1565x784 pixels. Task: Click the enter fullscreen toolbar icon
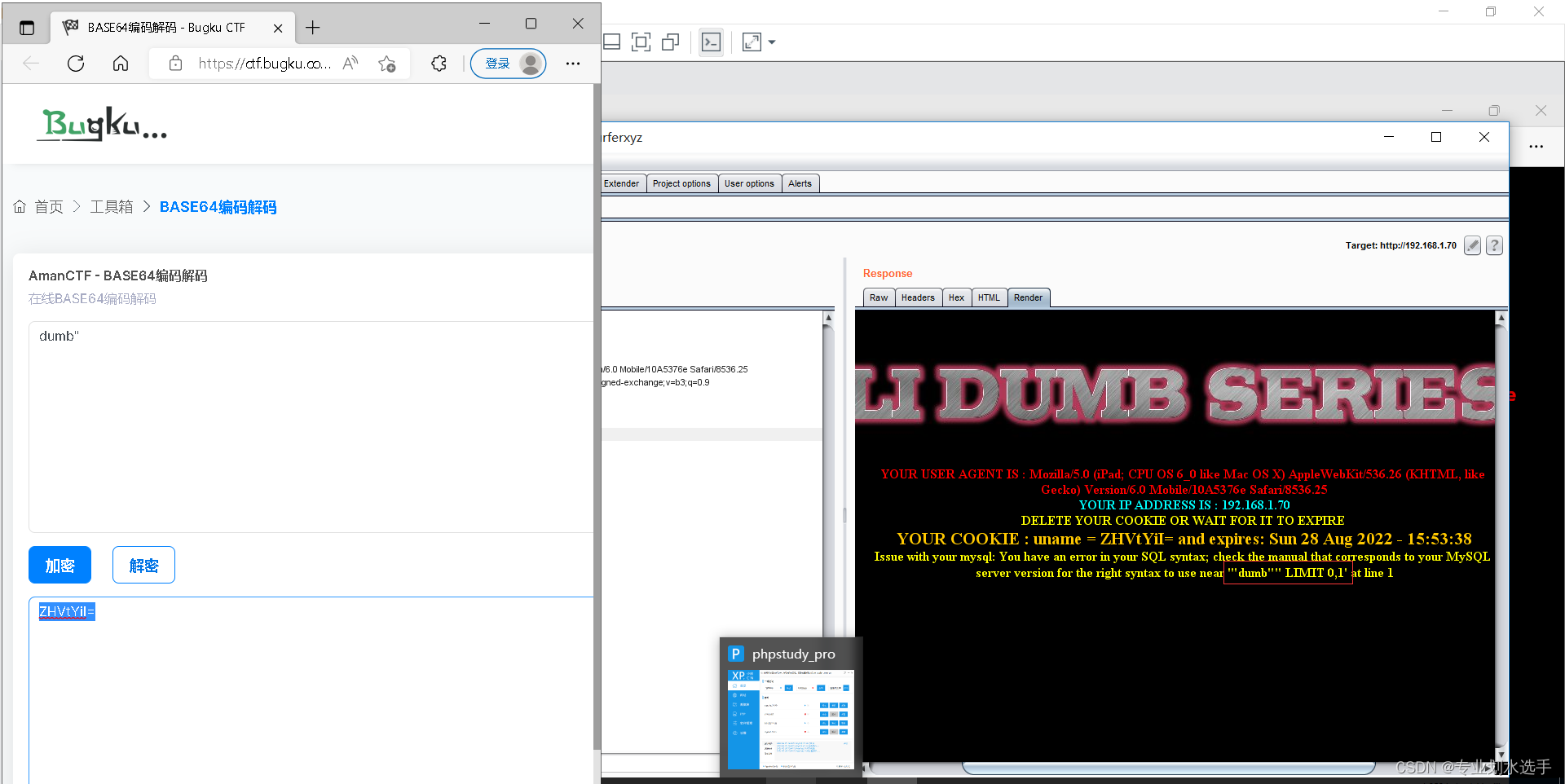(752, 42)
